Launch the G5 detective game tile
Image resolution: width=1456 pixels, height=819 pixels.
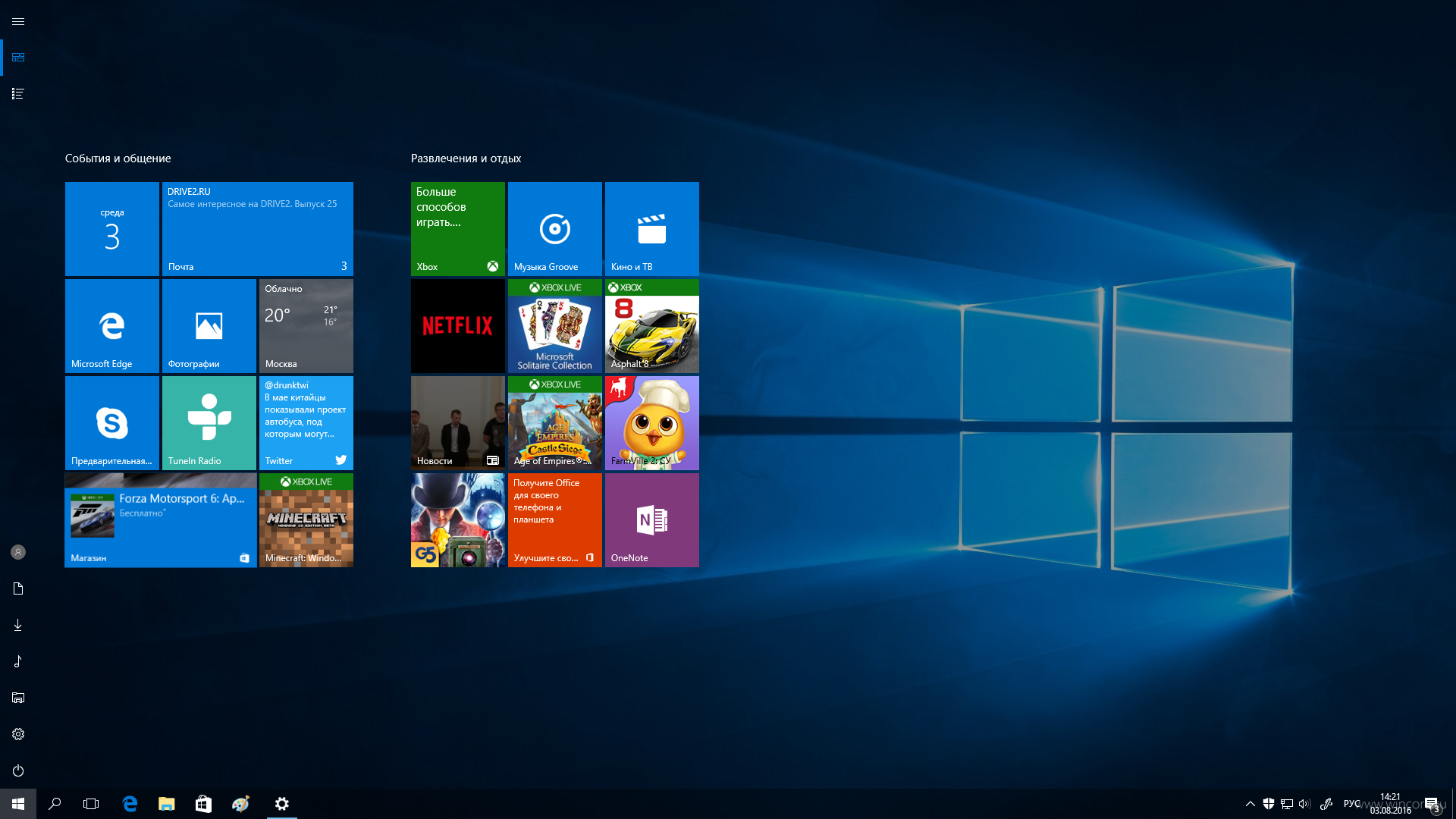click(x=458, y=520)
